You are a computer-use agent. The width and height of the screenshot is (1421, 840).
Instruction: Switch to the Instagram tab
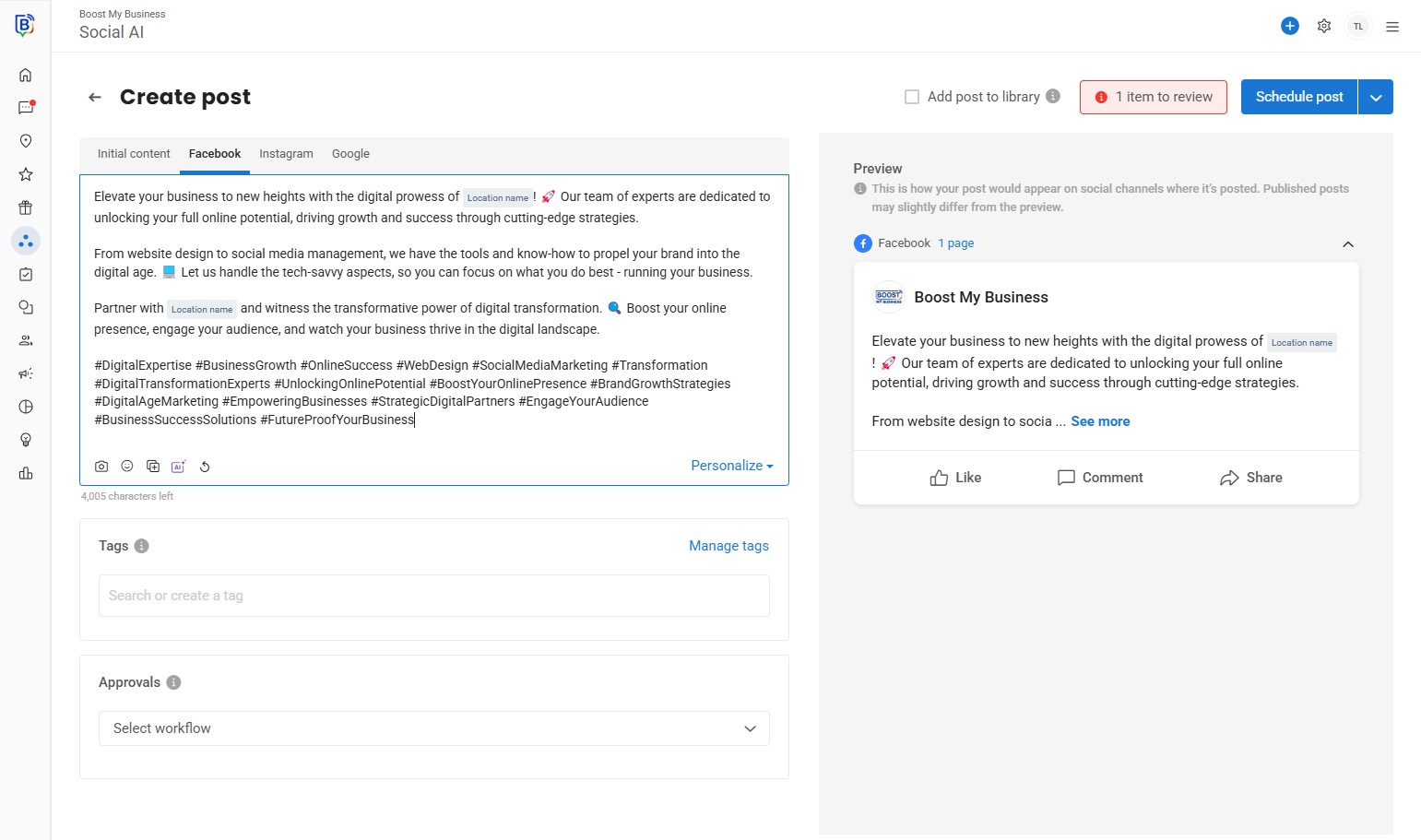pos(286,154)
